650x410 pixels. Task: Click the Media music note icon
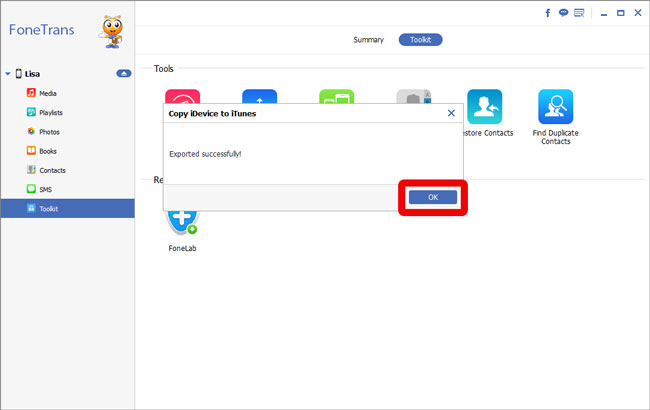pos(31,92)
